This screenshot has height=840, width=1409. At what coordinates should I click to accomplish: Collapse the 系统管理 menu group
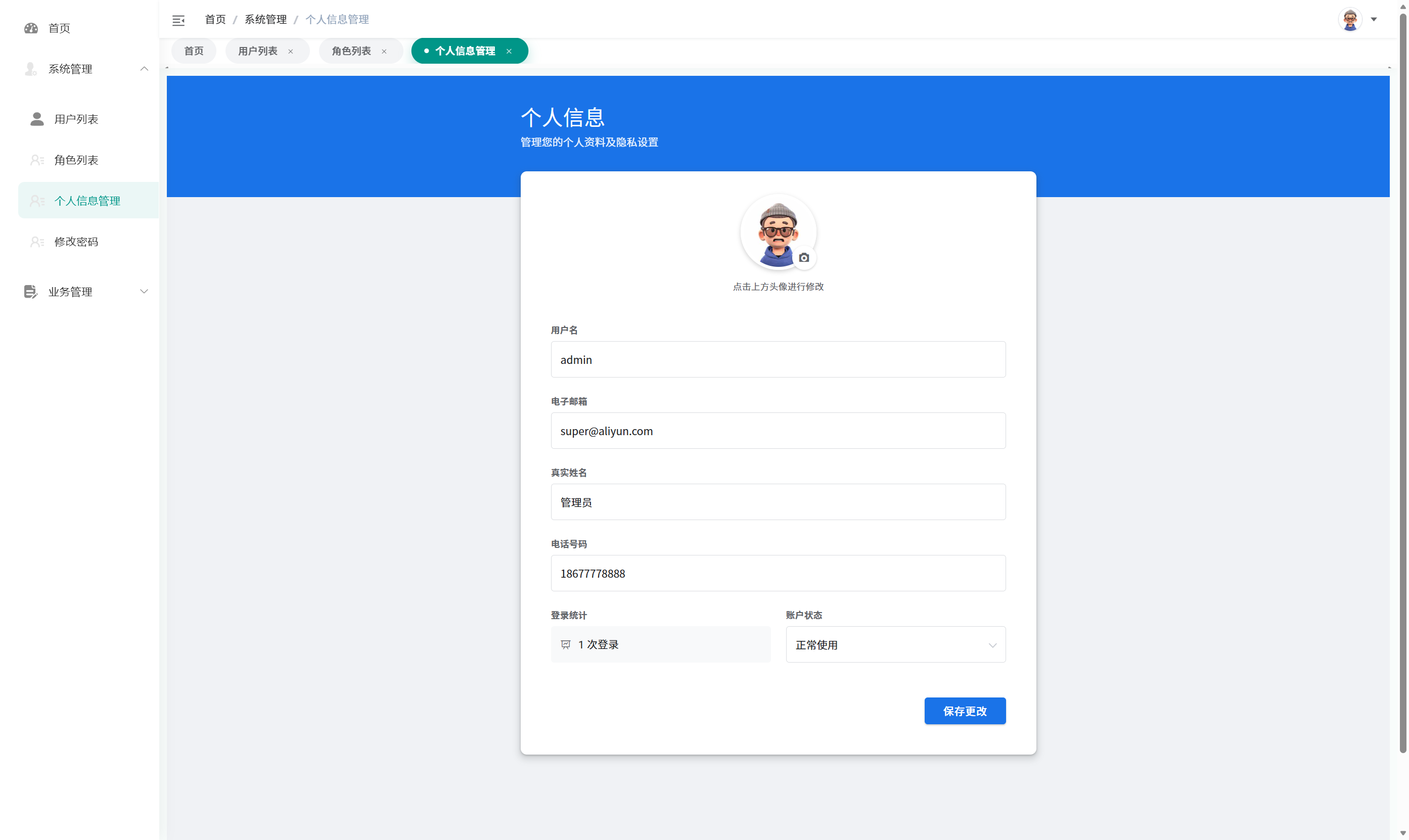145,69
